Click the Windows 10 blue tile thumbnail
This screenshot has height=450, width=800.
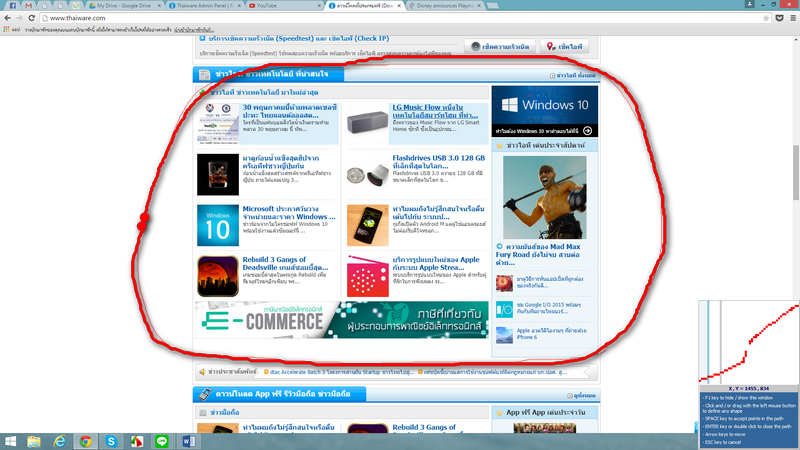218,226
